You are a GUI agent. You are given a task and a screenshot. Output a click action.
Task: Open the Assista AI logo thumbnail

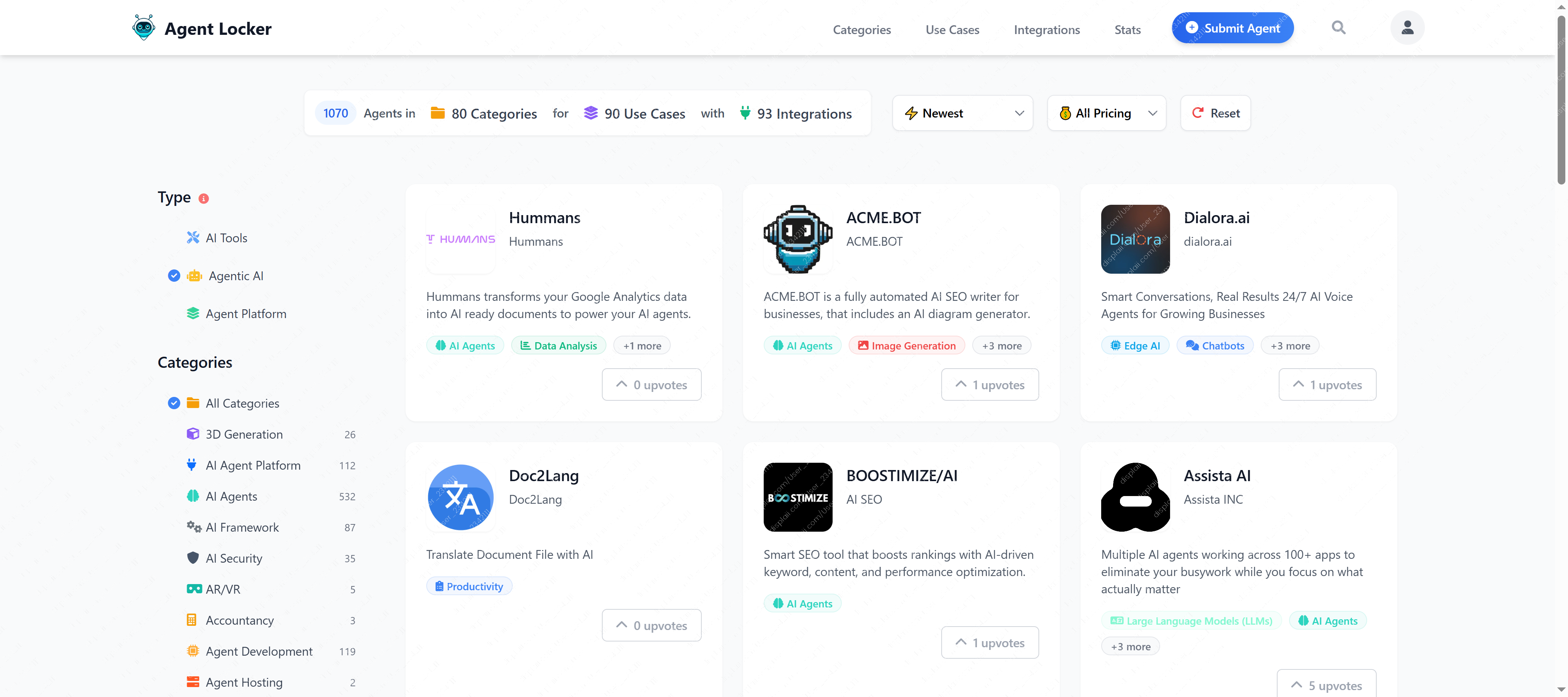(x=1135, y=497)
